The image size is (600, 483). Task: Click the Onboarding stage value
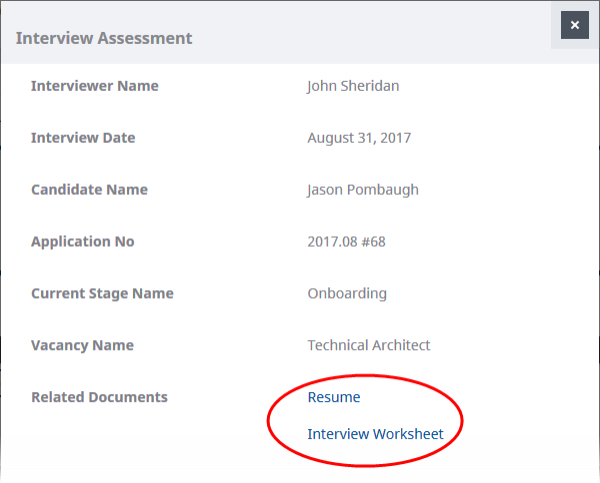[347, 294]
